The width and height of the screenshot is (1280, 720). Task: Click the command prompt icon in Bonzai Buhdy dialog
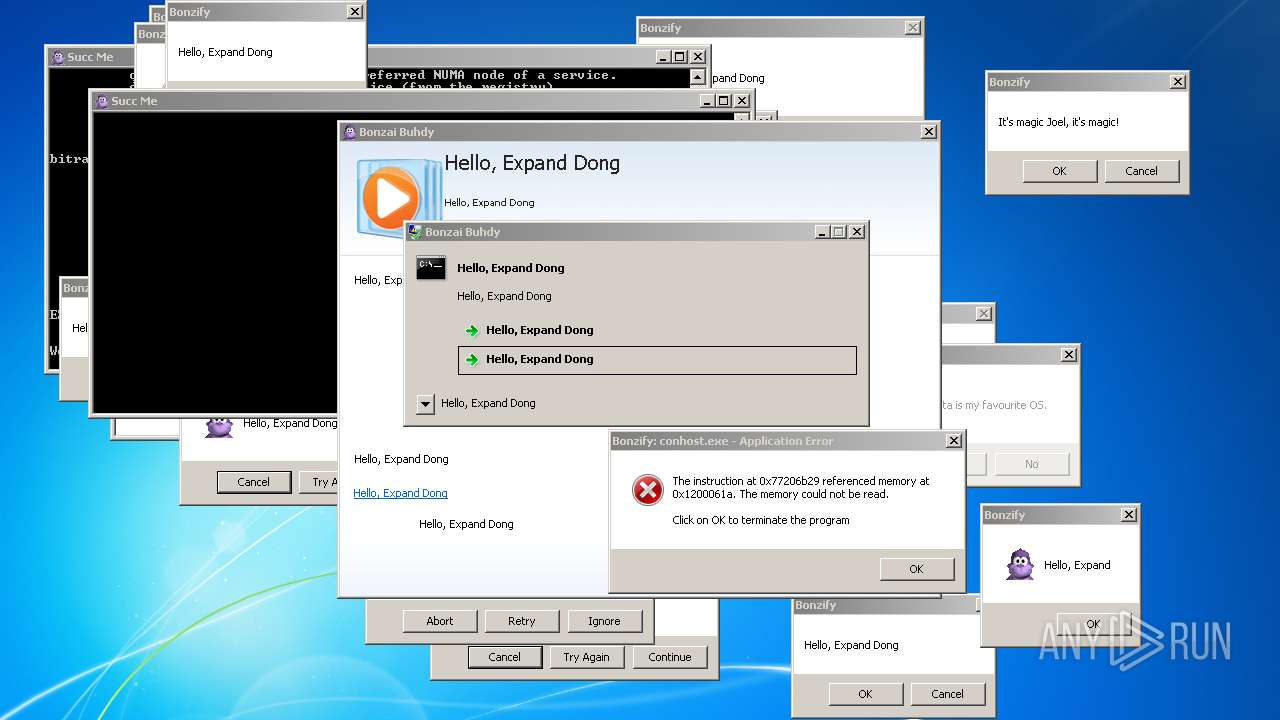[431, 268]
